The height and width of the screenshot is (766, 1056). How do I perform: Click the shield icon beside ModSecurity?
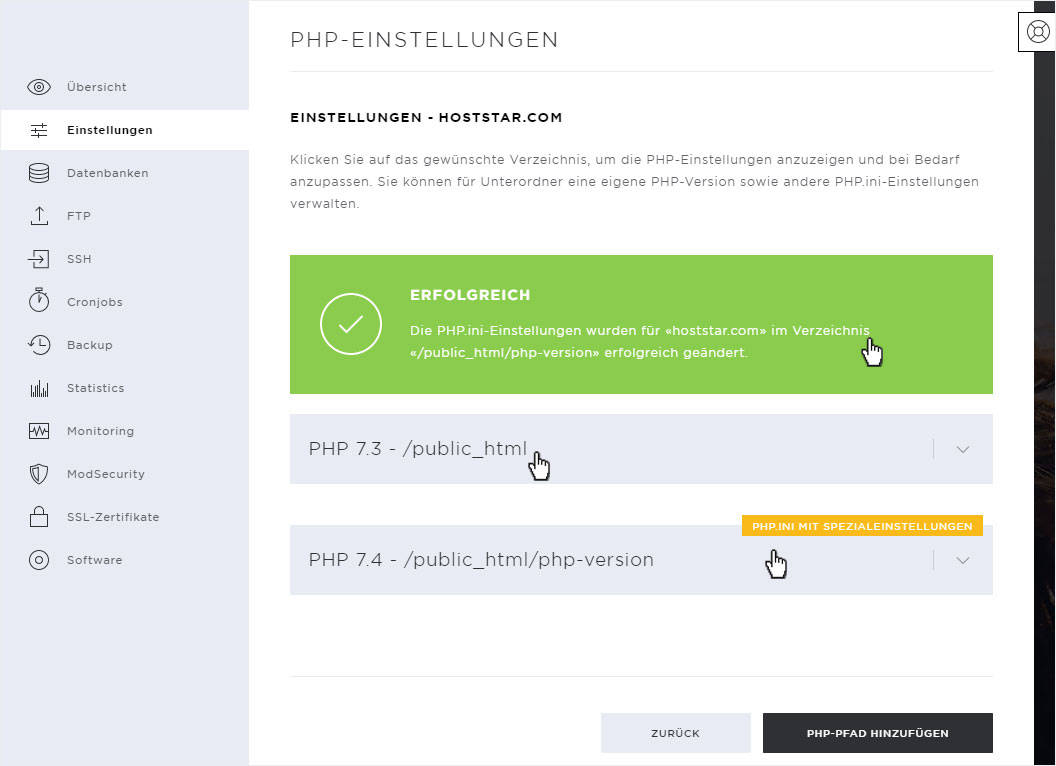point(39,474)
